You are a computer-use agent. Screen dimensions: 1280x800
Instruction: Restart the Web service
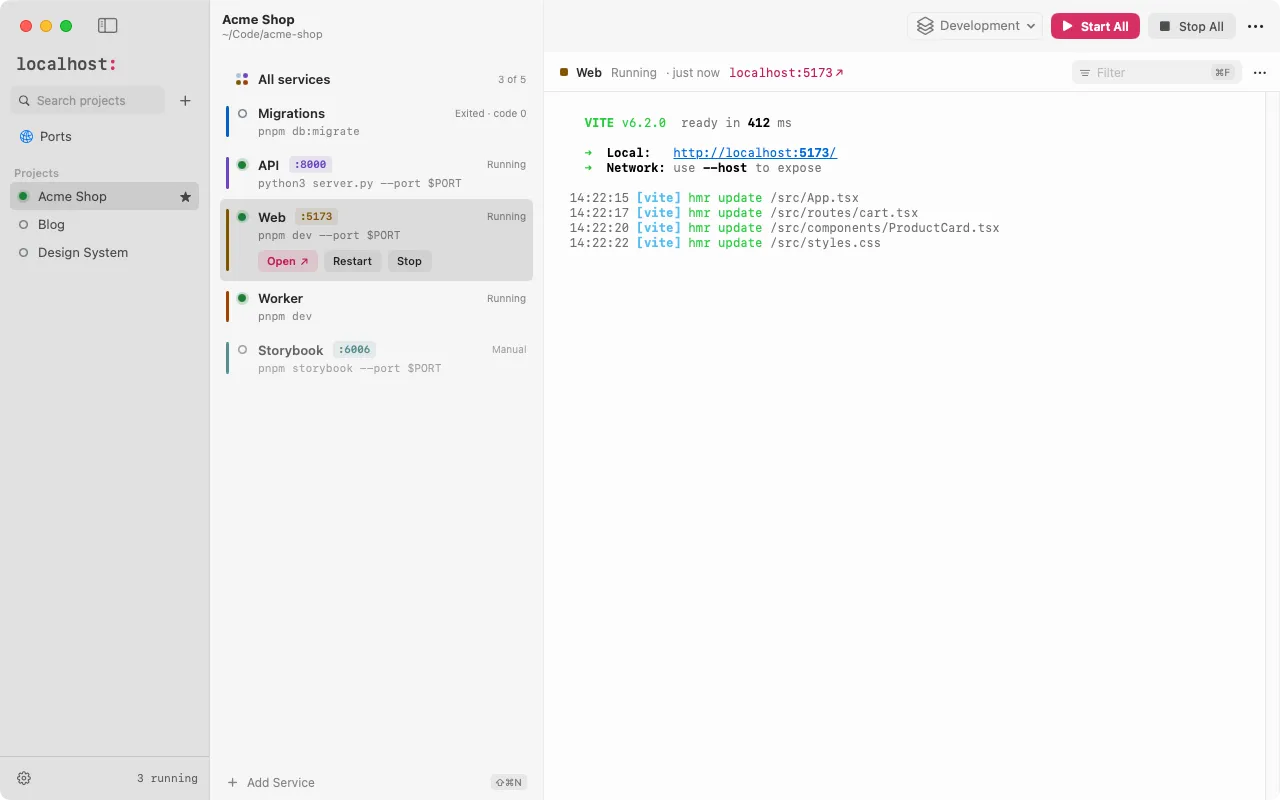[352, 261]
